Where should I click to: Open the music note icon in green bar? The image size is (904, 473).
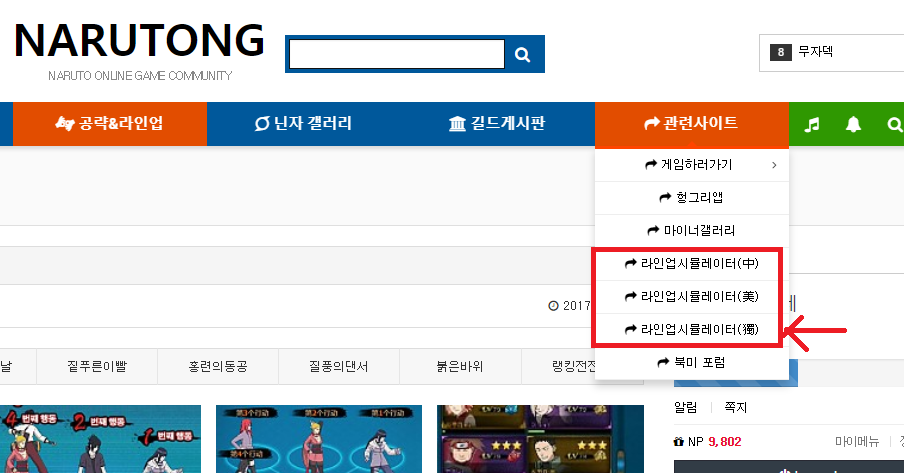[812, 124]
